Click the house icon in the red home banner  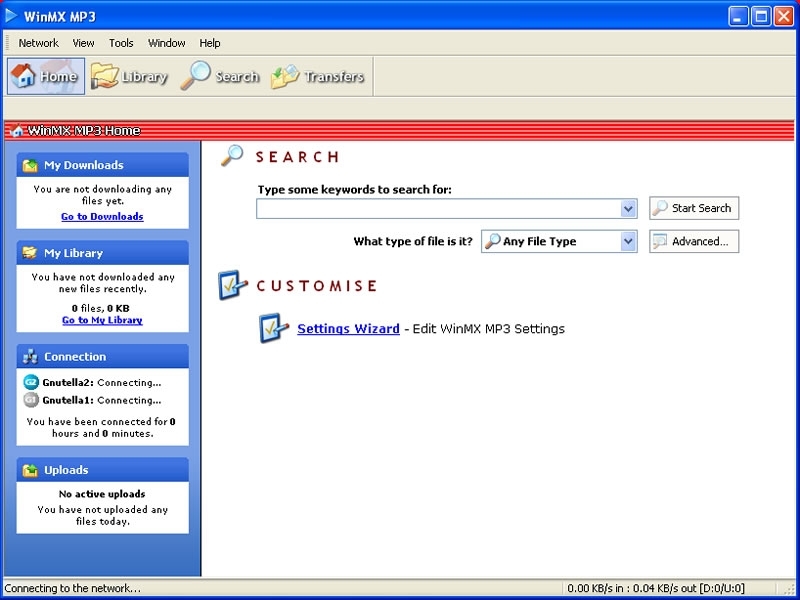coord(17,131)
